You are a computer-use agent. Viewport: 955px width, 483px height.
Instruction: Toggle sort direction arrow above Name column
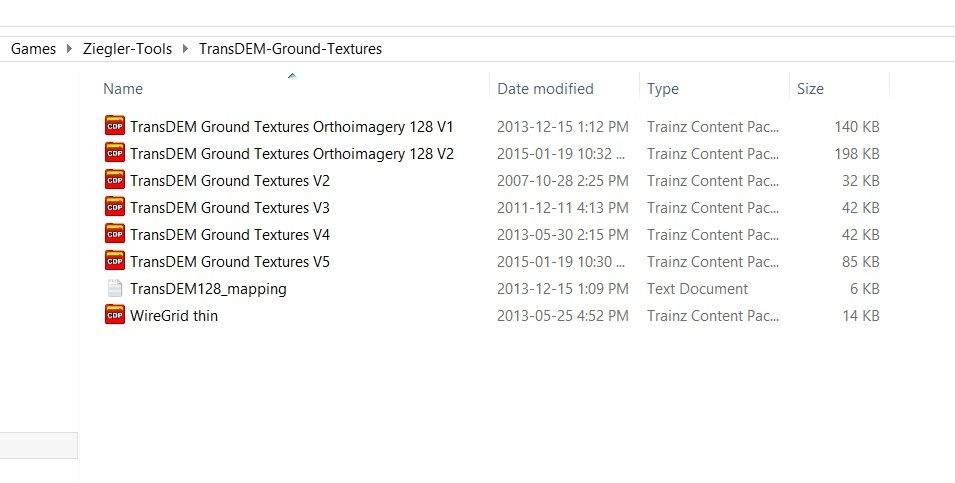291,75
